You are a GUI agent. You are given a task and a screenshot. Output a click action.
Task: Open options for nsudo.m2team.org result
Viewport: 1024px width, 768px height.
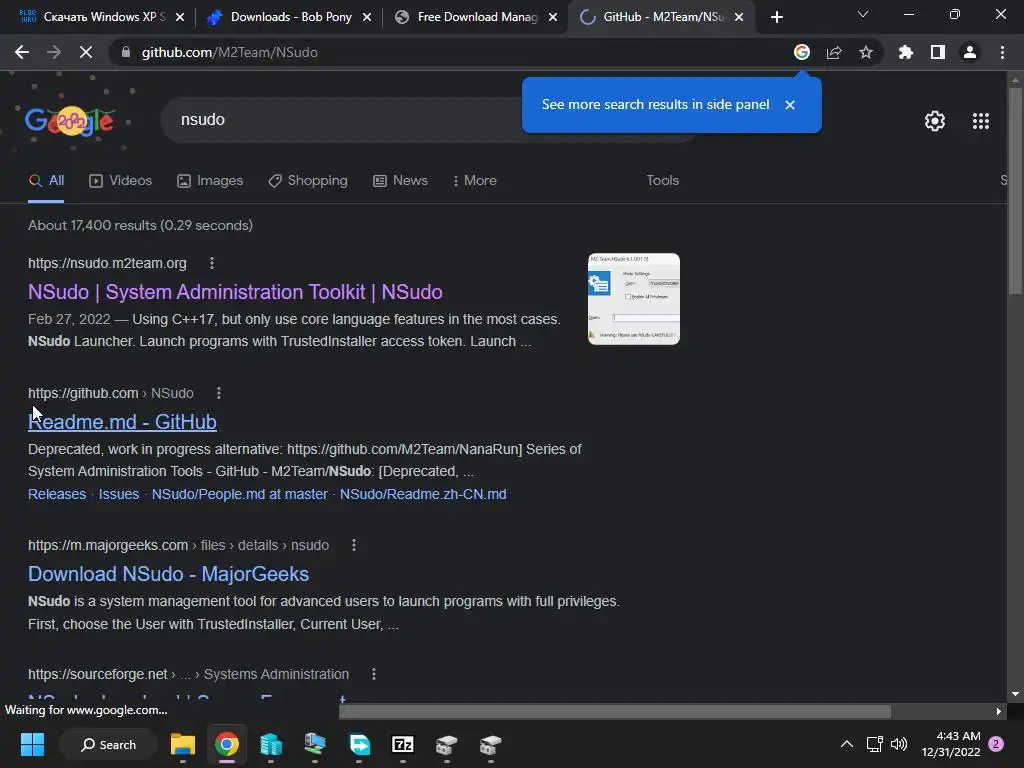point(212,263)
